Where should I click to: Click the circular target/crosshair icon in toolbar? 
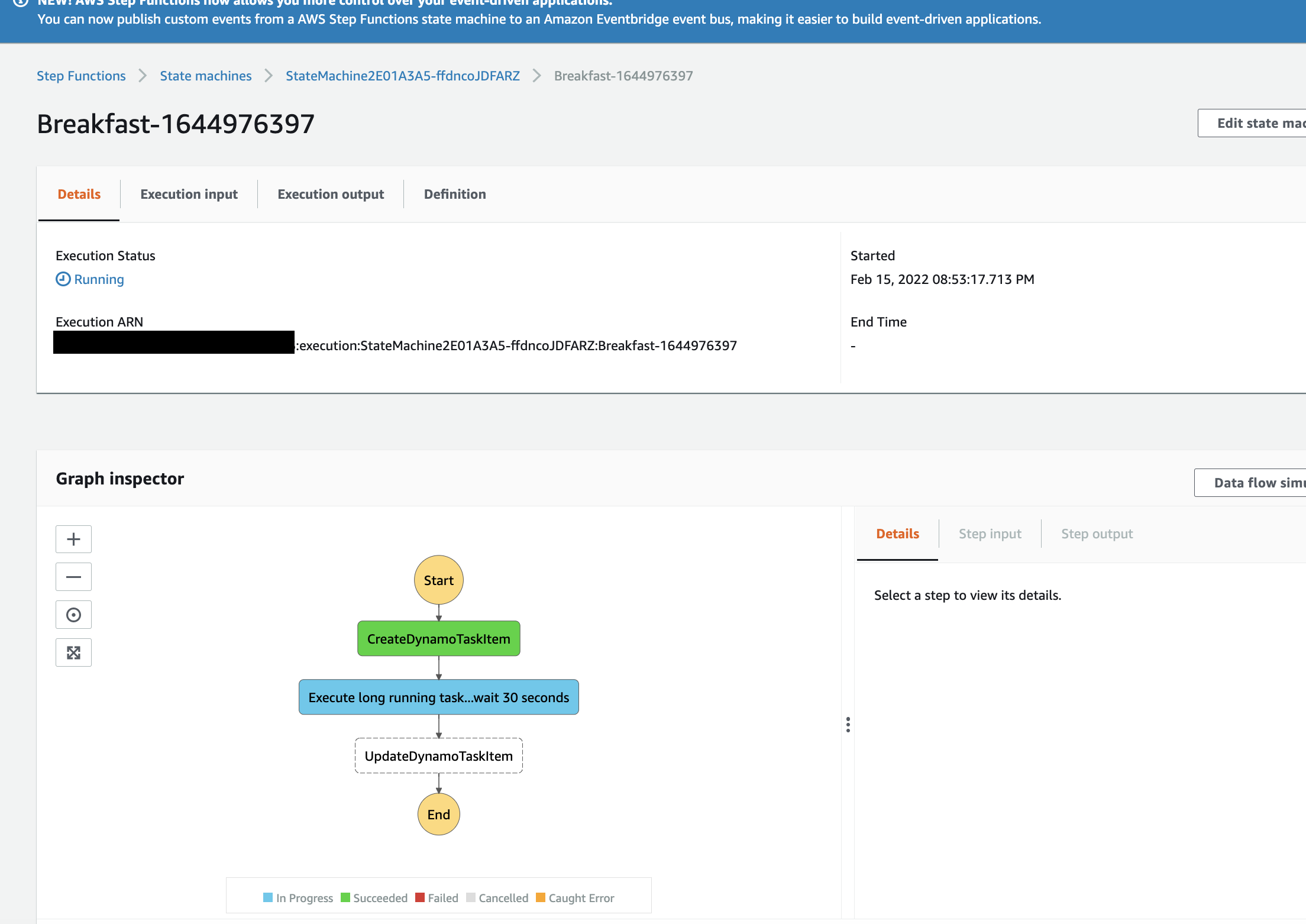click(x=74, y=614)
